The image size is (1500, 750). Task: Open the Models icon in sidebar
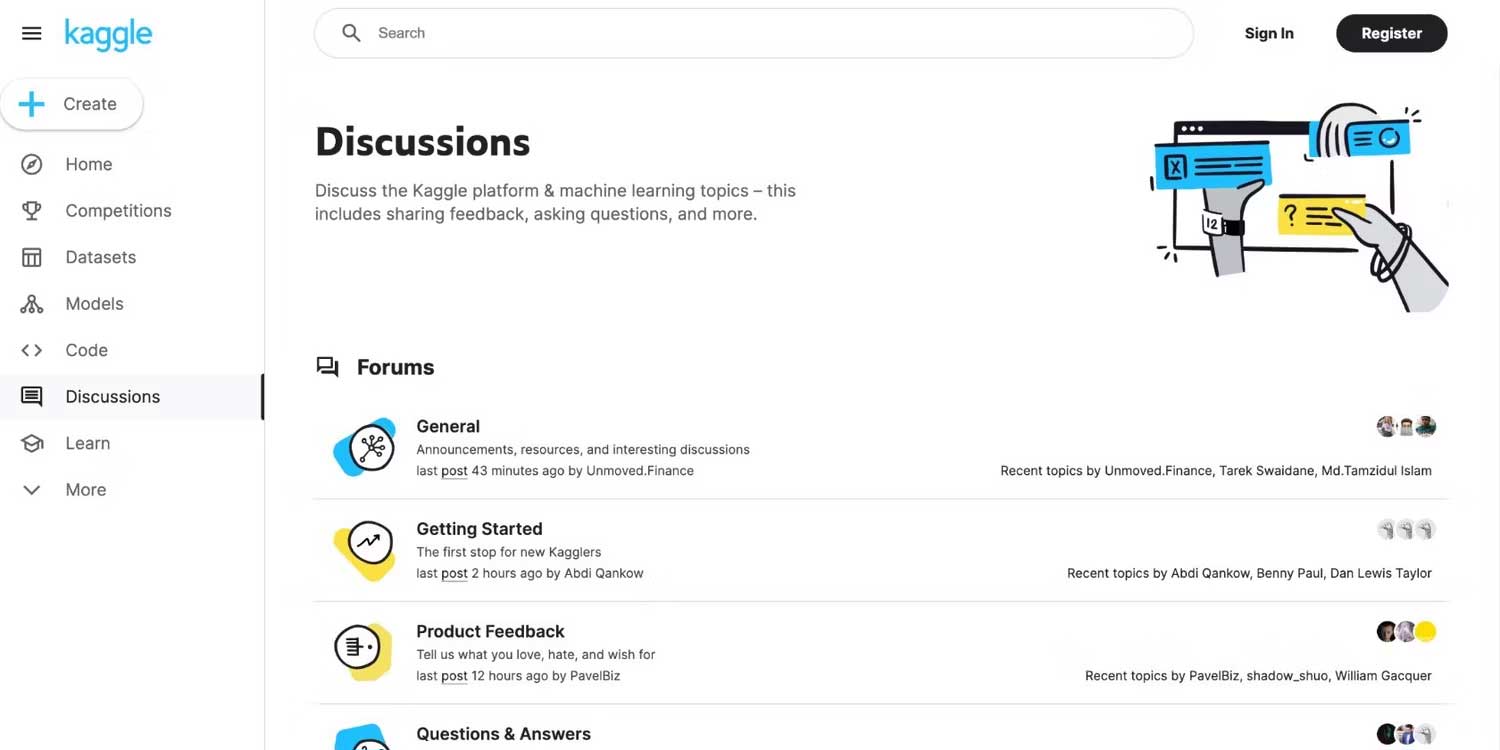31,303
